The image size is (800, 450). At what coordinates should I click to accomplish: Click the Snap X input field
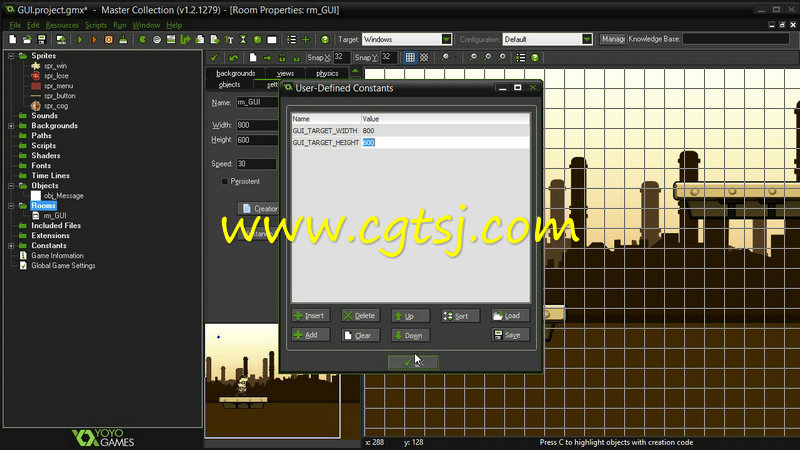(x=341, y=58)
